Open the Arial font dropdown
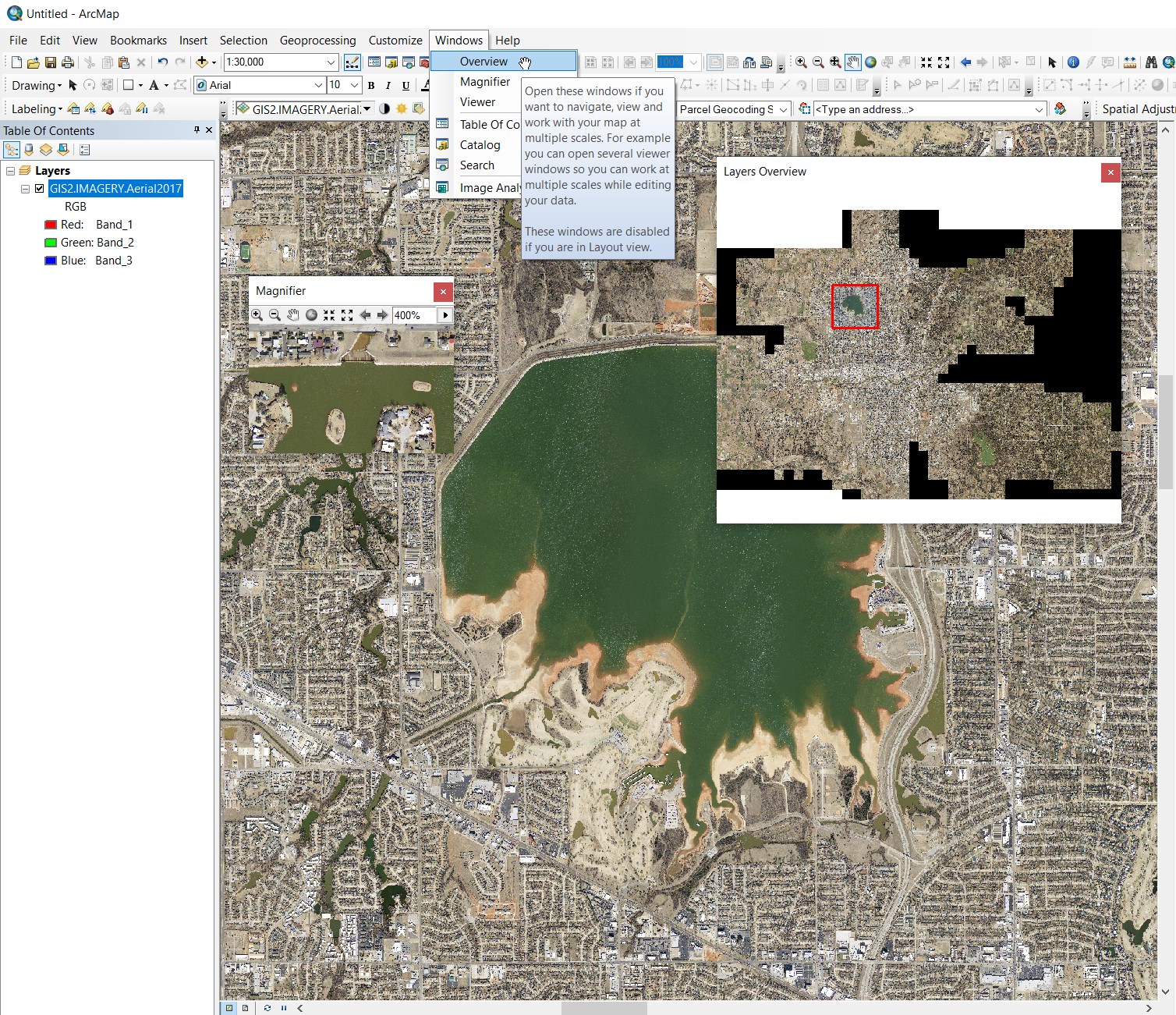1176x1015 pixels. (x=318, y=85)
